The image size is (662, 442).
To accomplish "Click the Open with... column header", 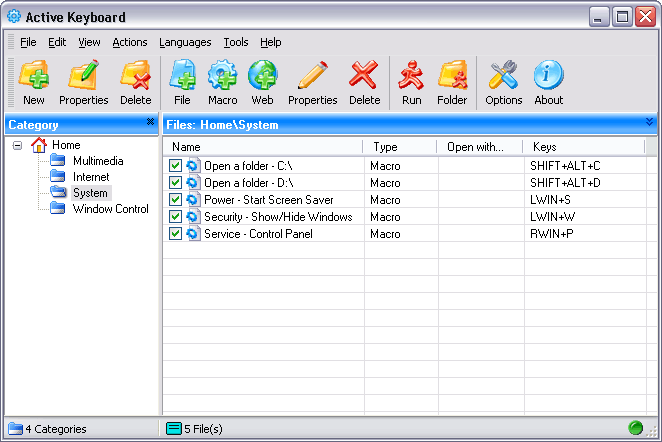I will [x=480, y=147].
